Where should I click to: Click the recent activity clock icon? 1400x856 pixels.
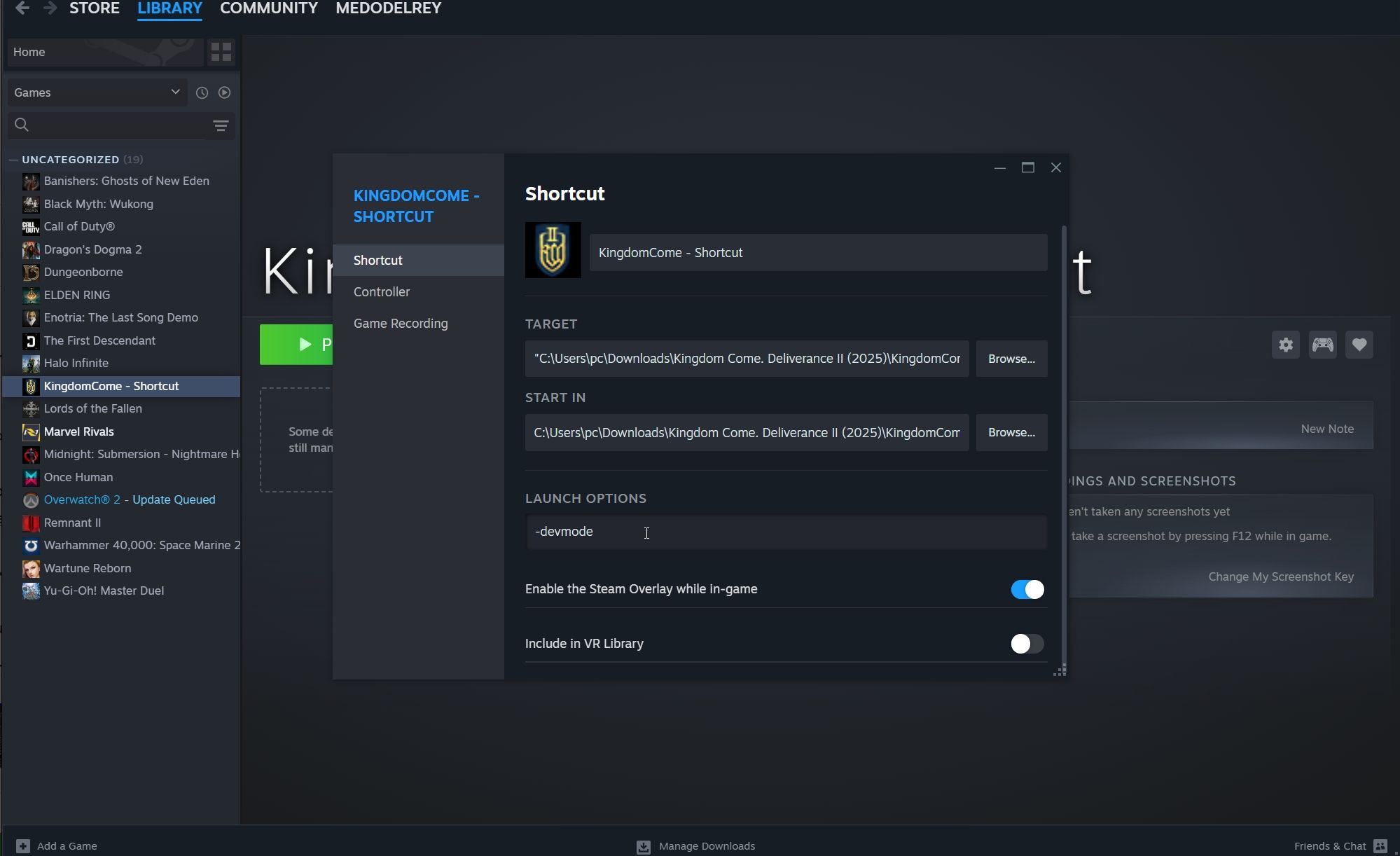201,92
